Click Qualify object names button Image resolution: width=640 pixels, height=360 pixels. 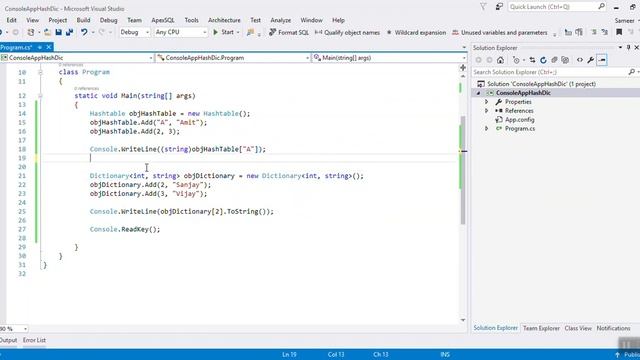pyautogui.click(x=347, y=32)
